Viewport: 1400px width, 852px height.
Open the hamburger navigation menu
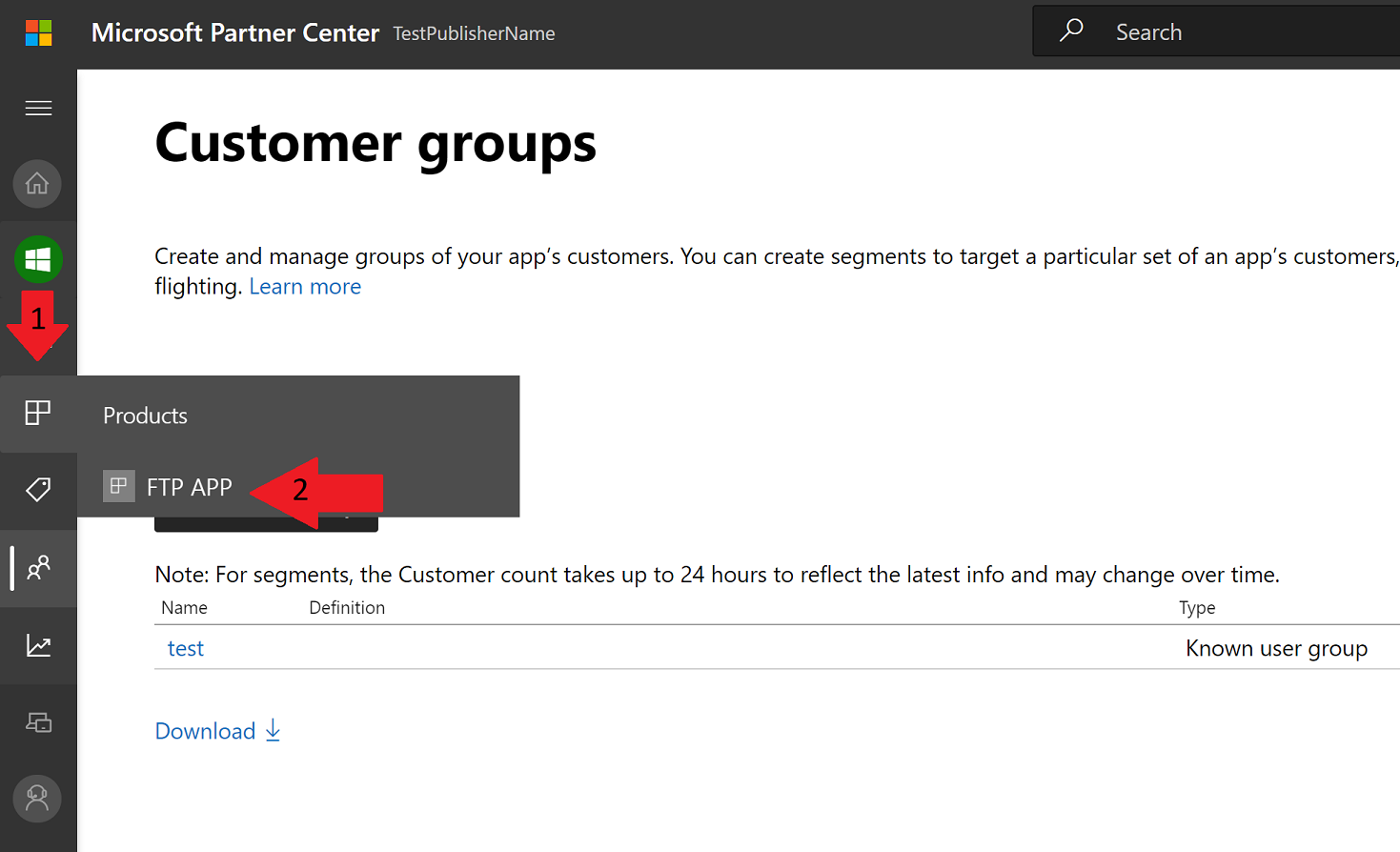(x=38, y=108)
